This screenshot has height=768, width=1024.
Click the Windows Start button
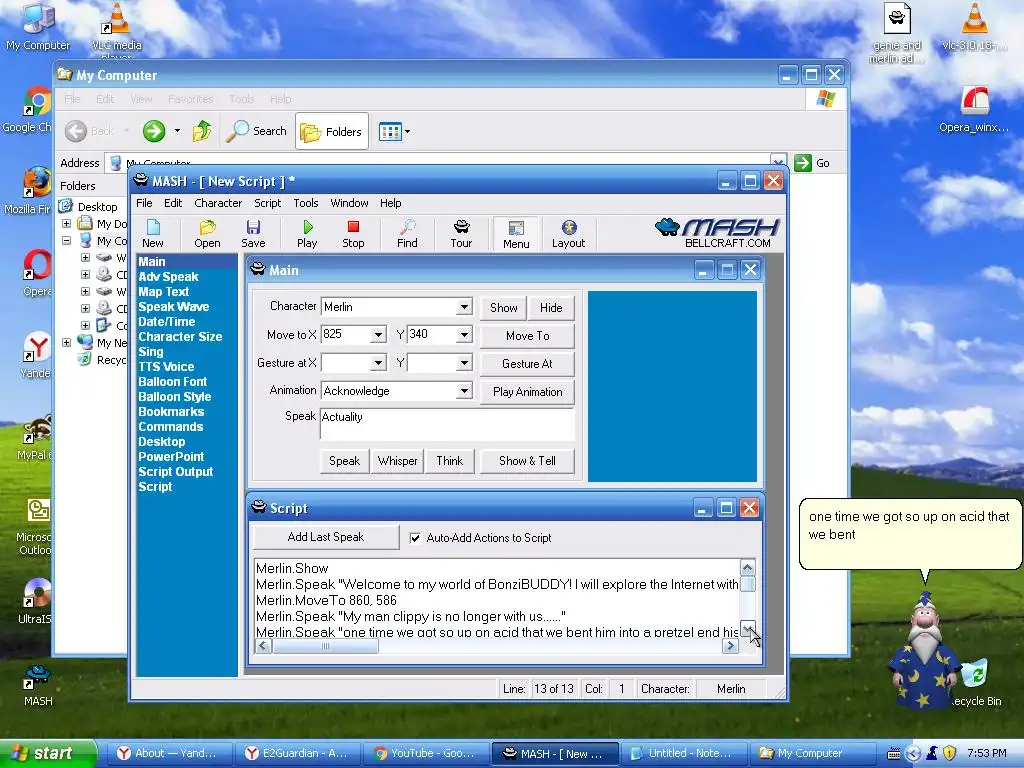[48, 754]
